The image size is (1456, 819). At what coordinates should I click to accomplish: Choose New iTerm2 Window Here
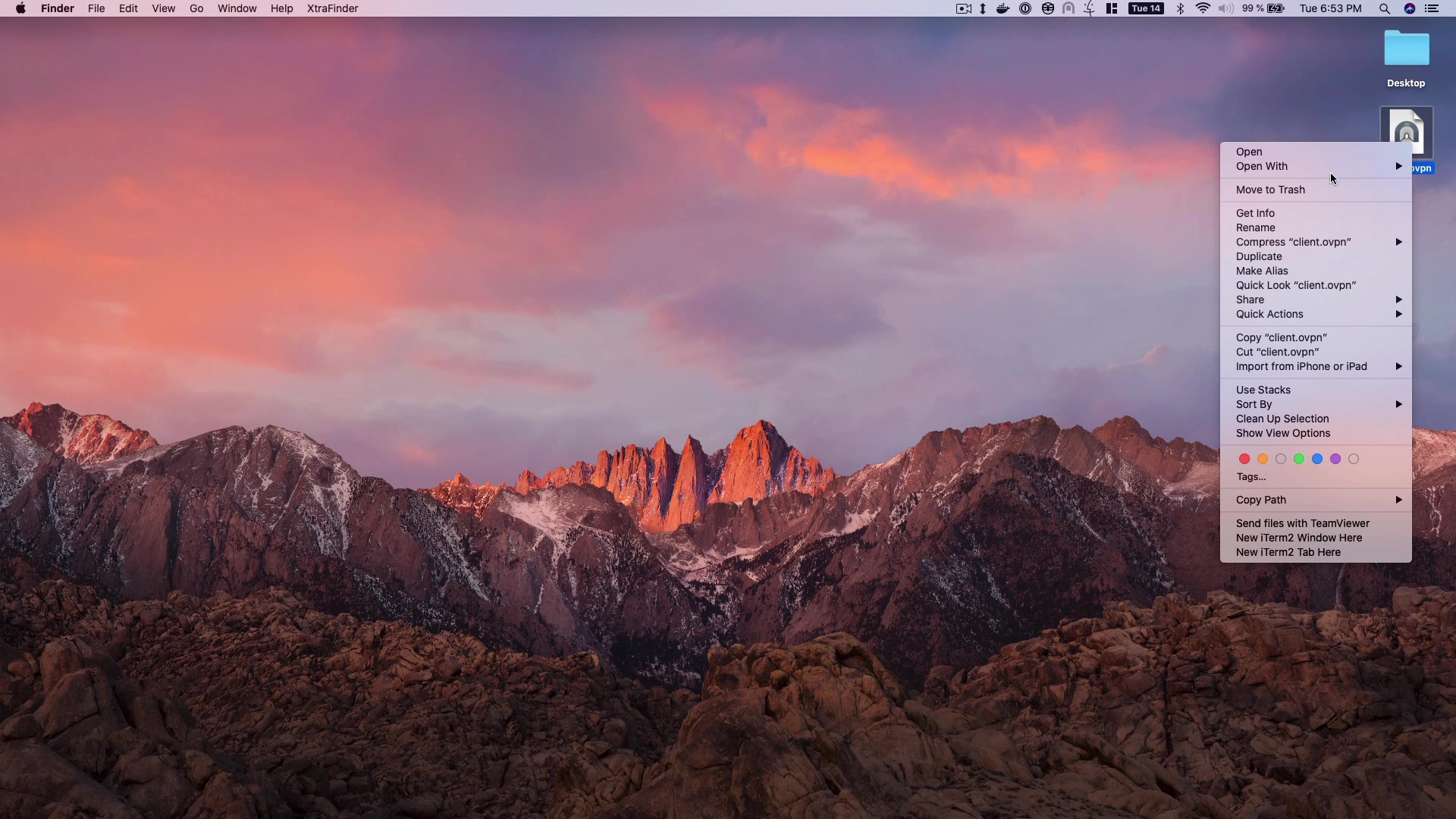pos(1298,538)
